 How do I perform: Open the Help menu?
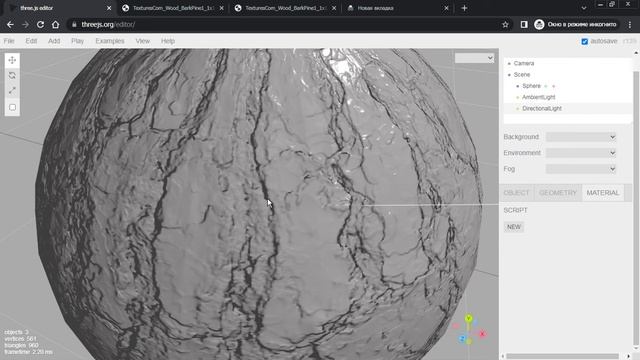[167, 41]
